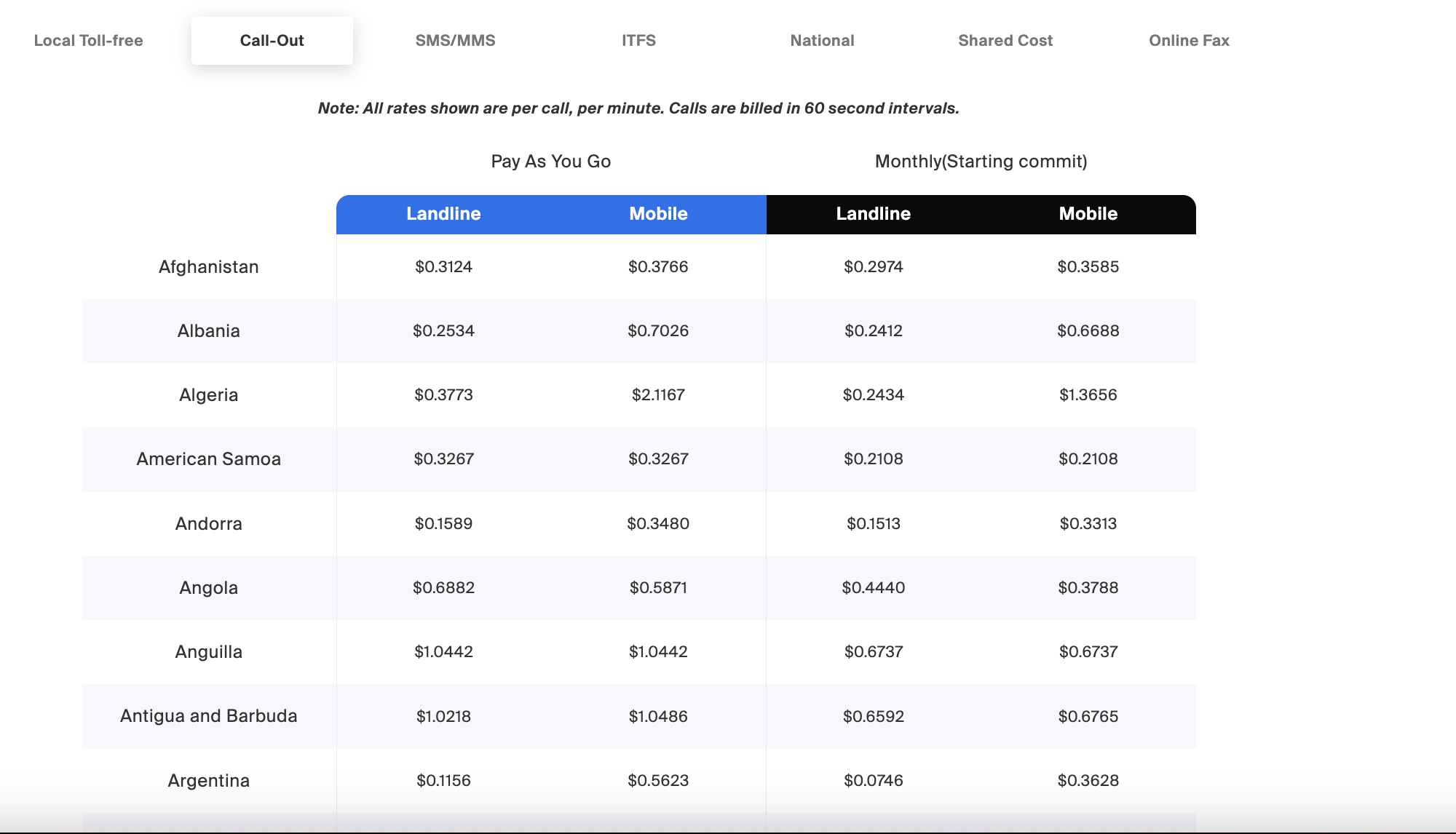Select the Call-Out tab
Viewport: 1456px width, 834px height.
point(272,41)
